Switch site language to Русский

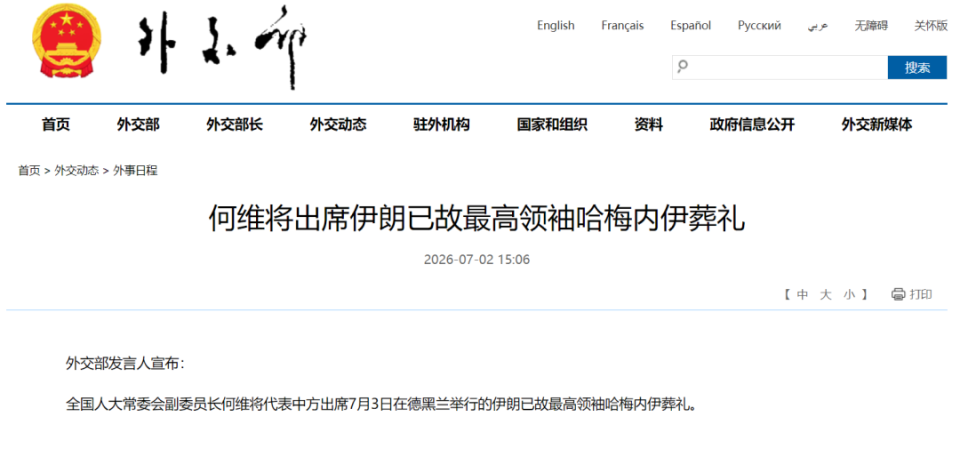pyautogui.click(x=759, y=26)
